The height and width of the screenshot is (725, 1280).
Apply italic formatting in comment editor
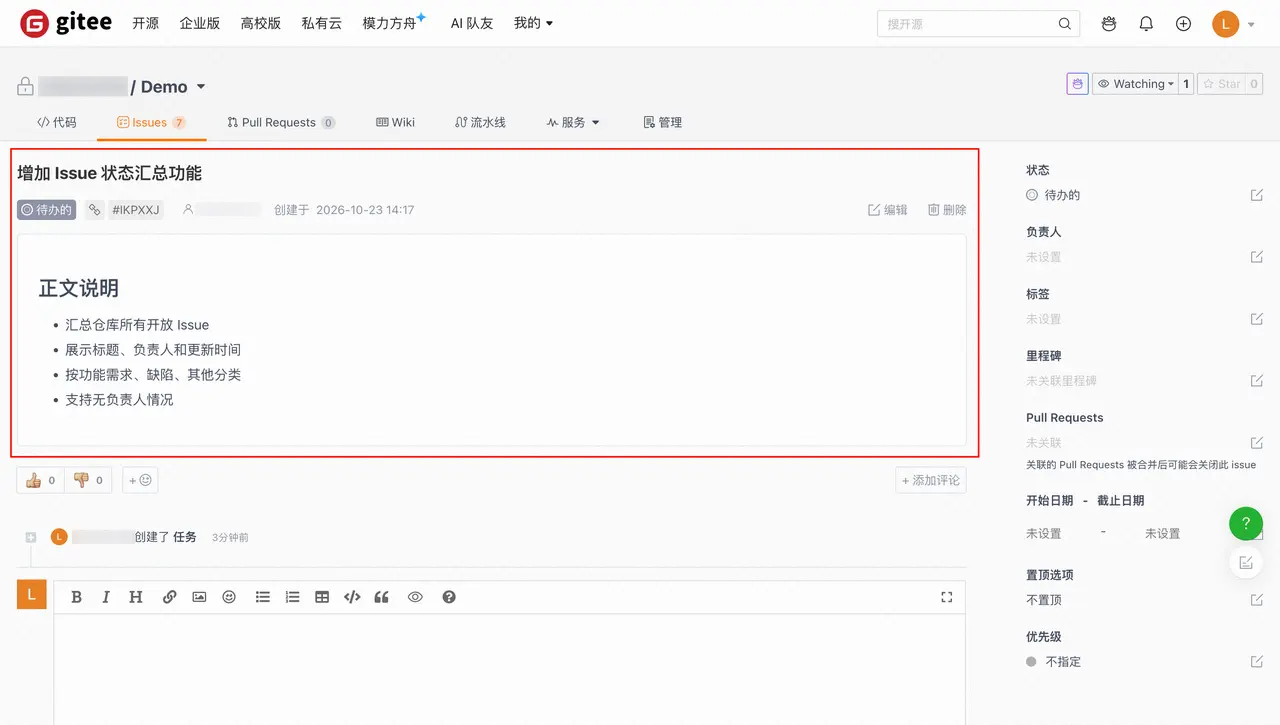[x=106, y=597]
